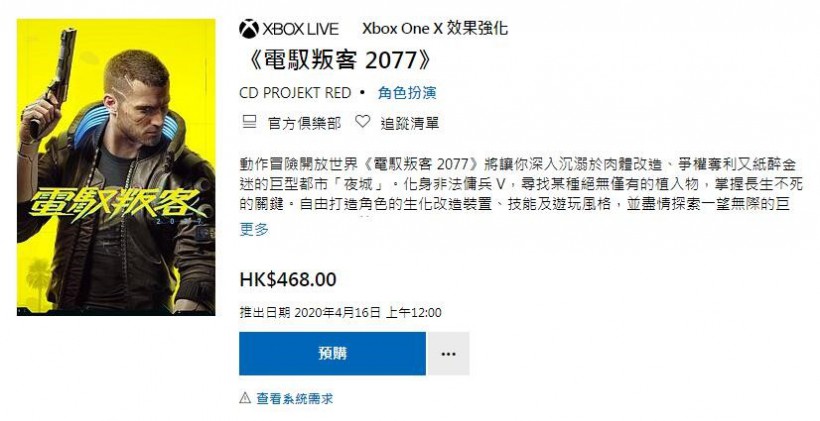Click the system requirements warning triangle icon
The image size is (820, 421).
(245, 398)
